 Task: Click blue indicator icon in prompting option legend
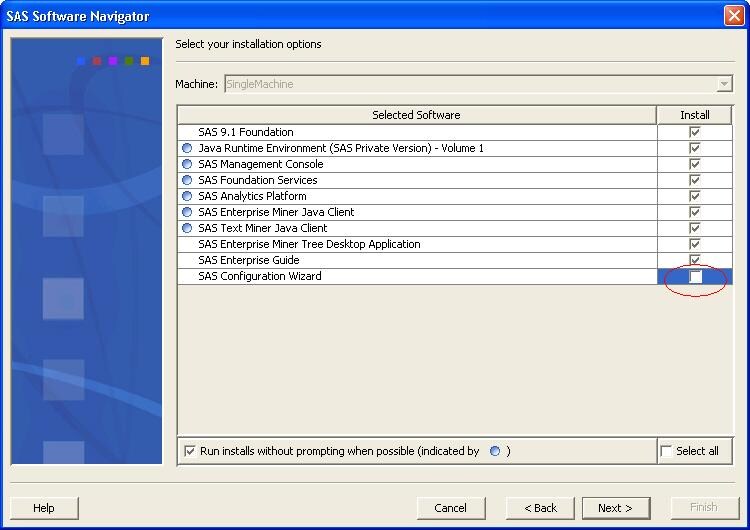(495, 451)
